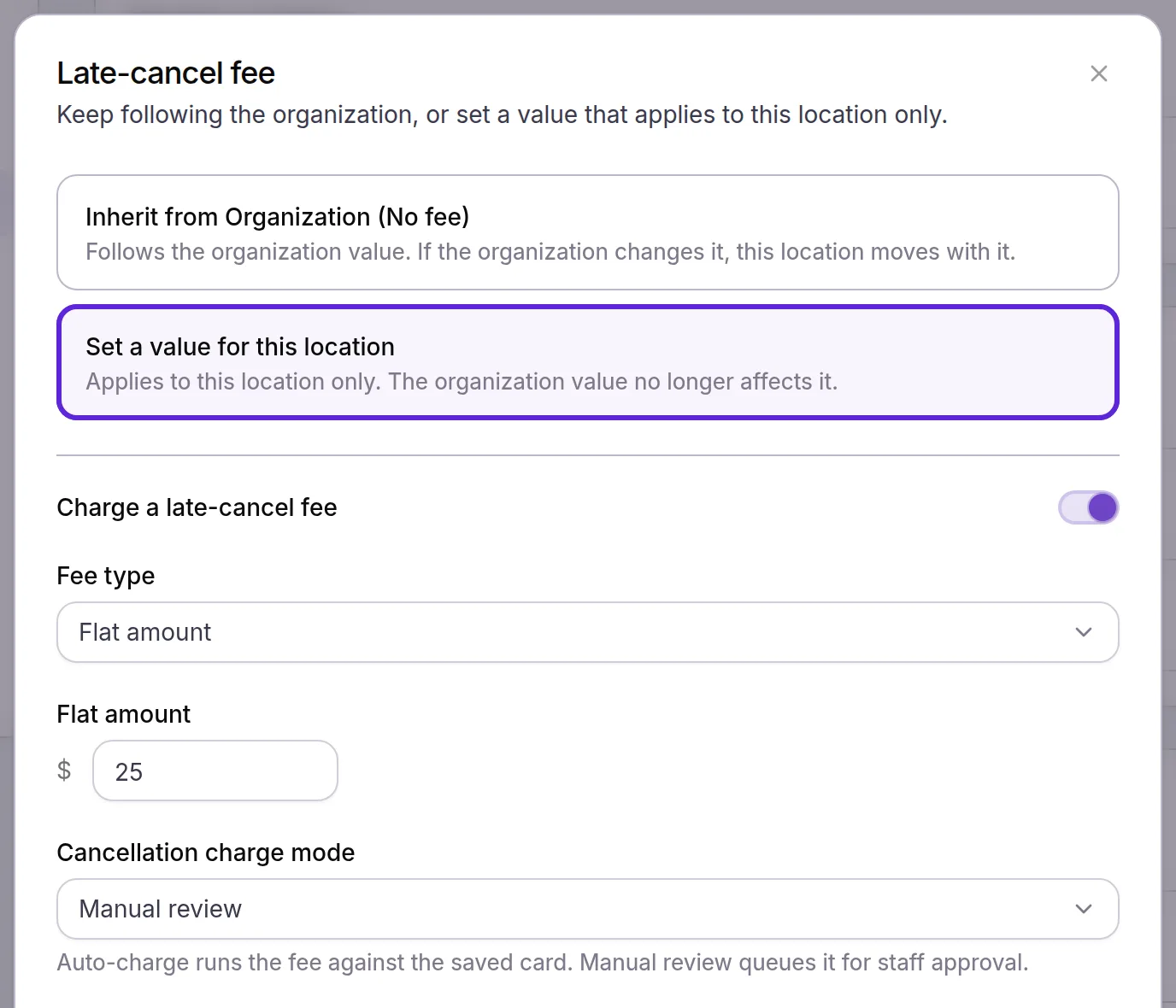This screenshot has height=1008, width=1176.
Task: Click the dollar sign before amount field
Action: pos(64,771)
